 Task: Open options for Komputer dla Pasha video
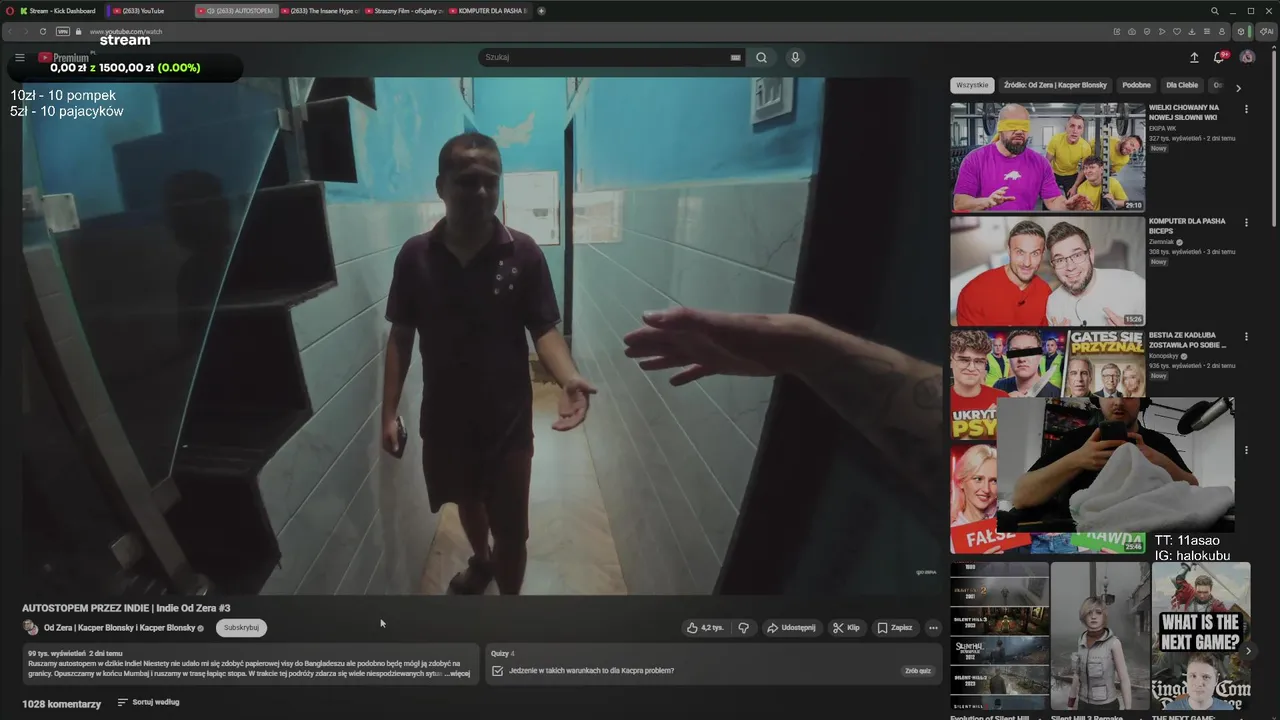(x=1246, y=223)
